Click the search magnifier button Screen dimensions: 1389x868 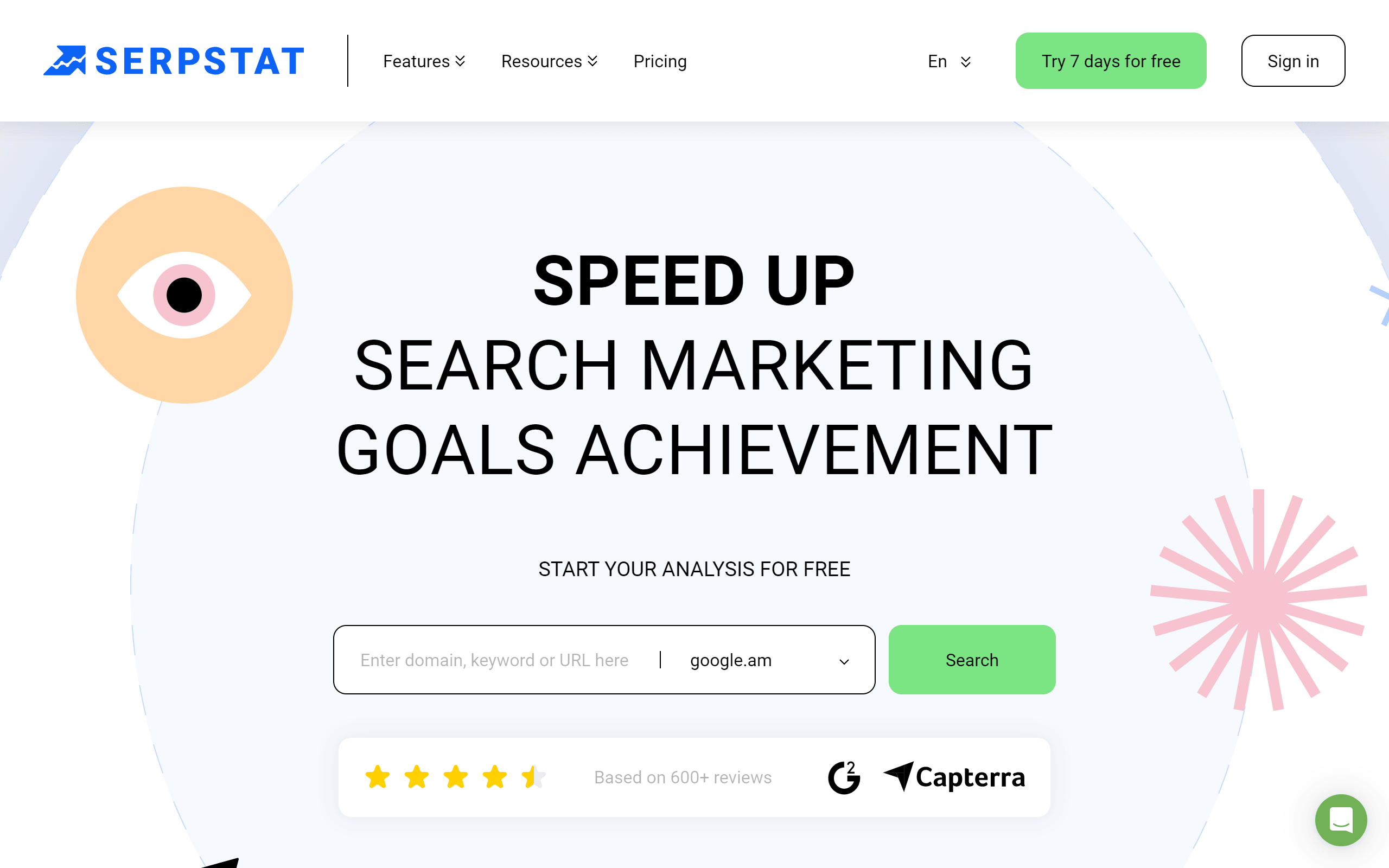971,659
